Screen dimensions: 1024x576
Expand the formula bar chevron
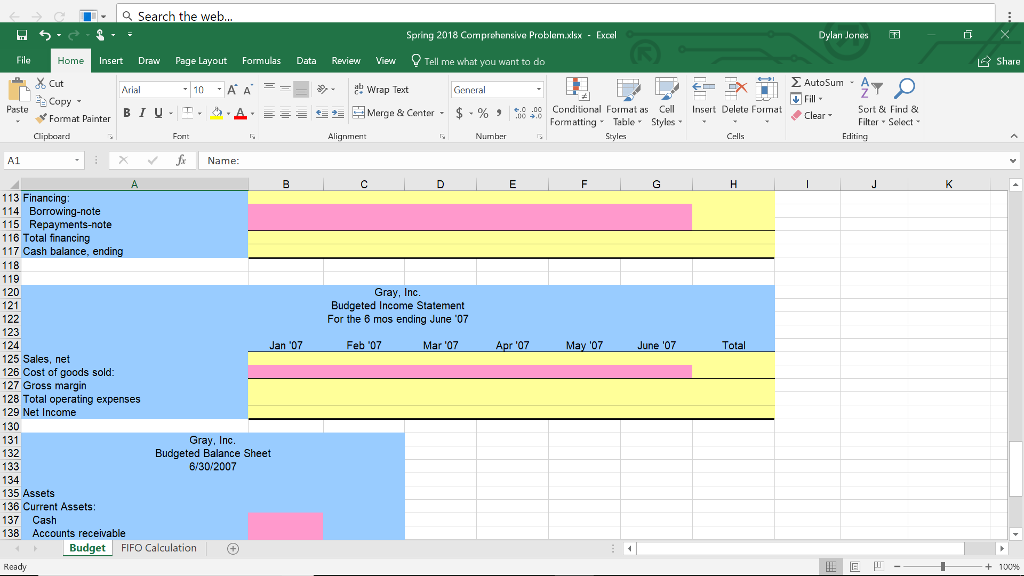pyautogui.click(x=1013, y=160)
